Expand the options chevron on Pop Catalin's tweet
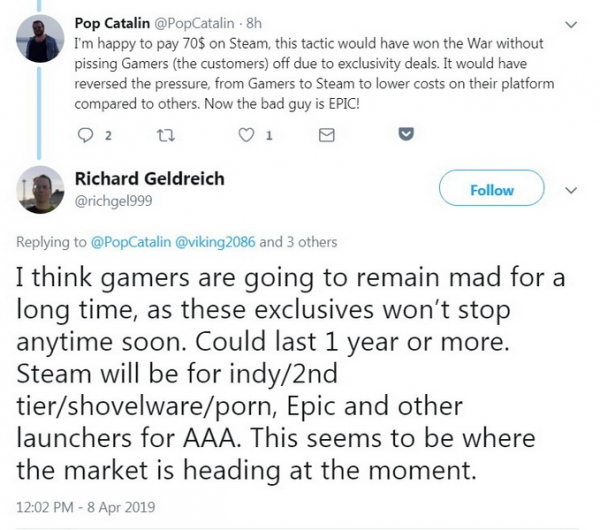 coord(571,23)
